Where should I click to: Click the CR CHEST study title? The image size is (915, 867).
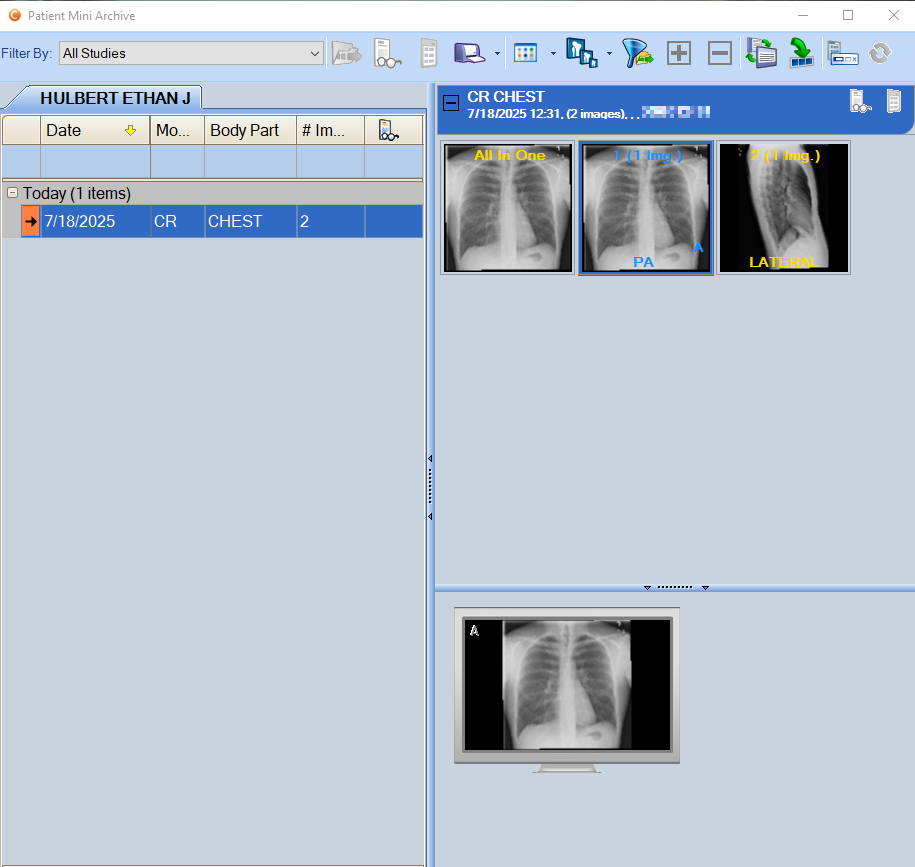[x=505, y=96]
